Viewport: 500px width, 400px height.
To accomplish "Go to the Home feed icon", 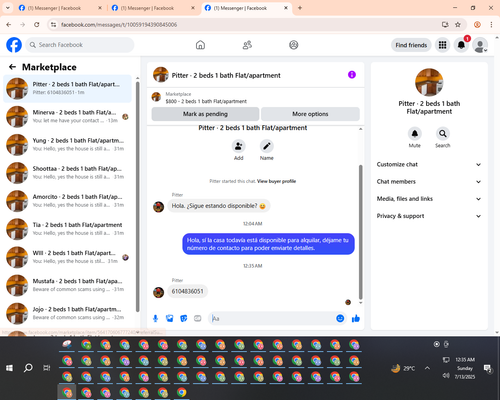I will pos(200,45).
